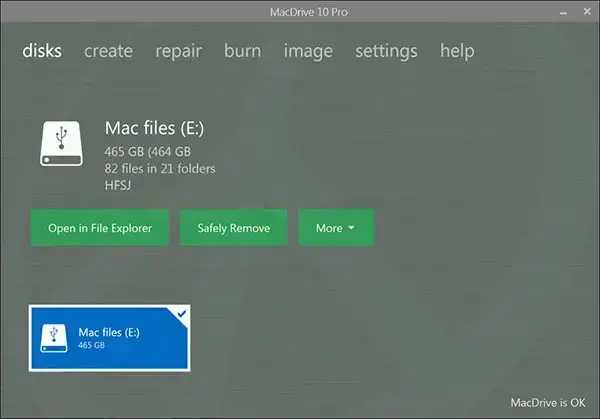Click the 465 GB (464 GB text
600x419 pixels.
pyautogui.click(x=148, y=152)
